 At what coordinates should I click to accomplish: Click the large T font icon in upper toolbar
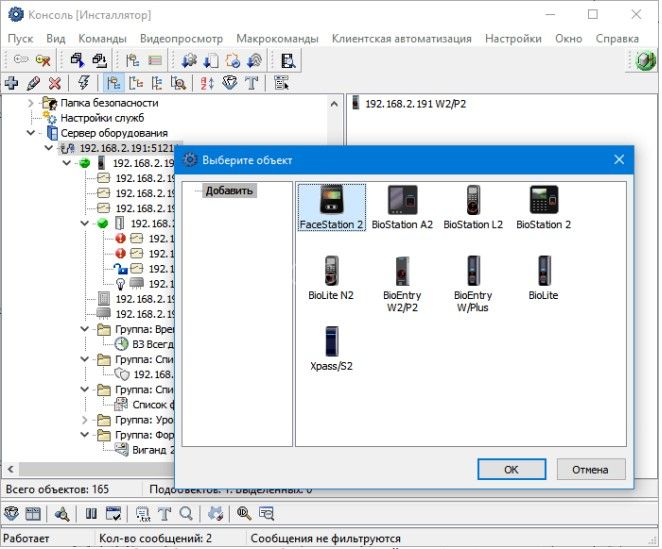pyautogui.click(x=252, y=83)
